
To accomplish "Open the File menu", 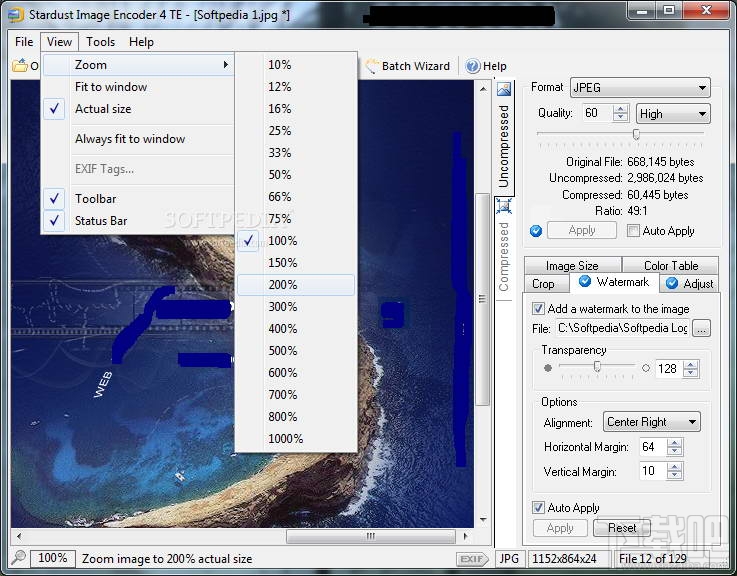I will coord(24,42).
